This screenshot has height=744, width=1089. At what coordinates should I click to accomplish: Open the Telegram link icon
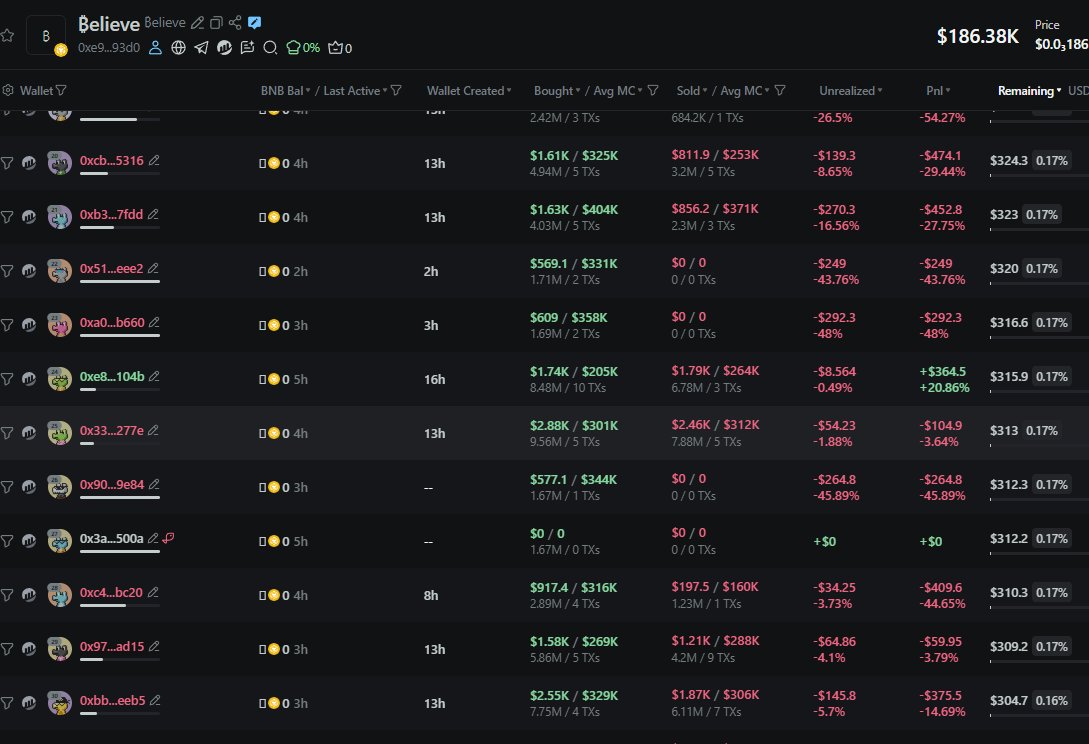202,47
